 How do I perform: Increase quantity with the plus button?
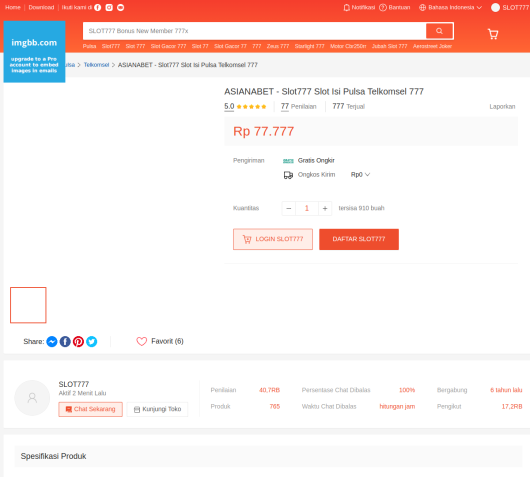coord(325,208)
